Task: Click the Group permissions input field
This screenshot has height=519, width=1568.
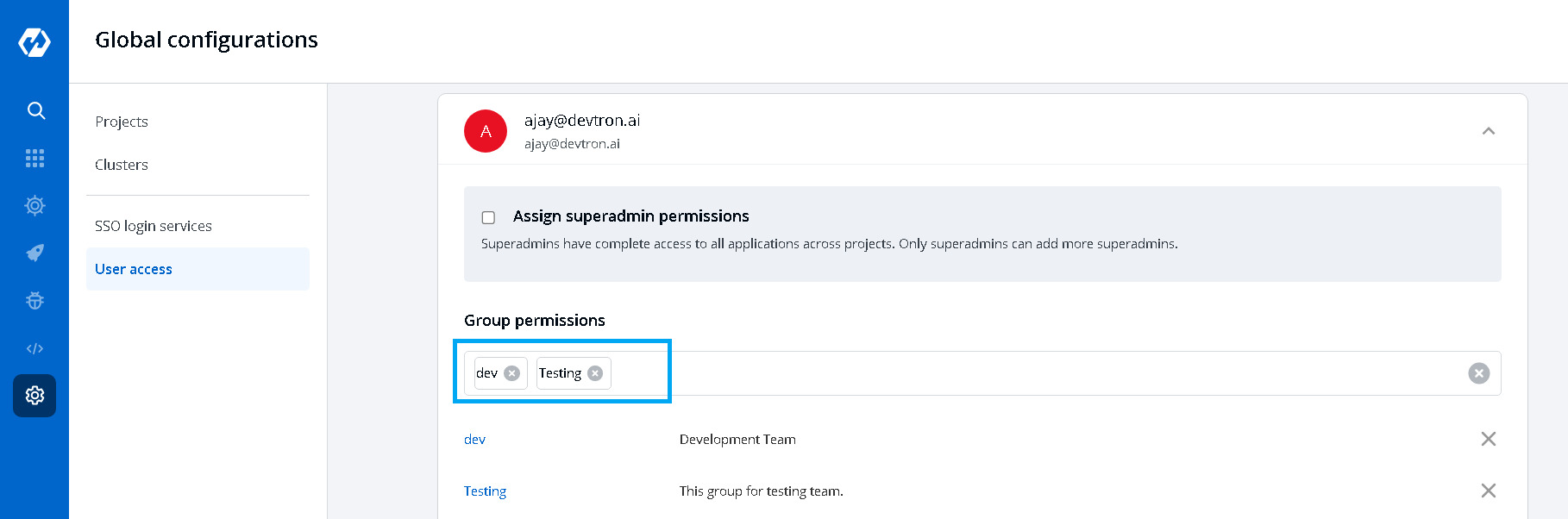Action: click(x=1035, y=373)
